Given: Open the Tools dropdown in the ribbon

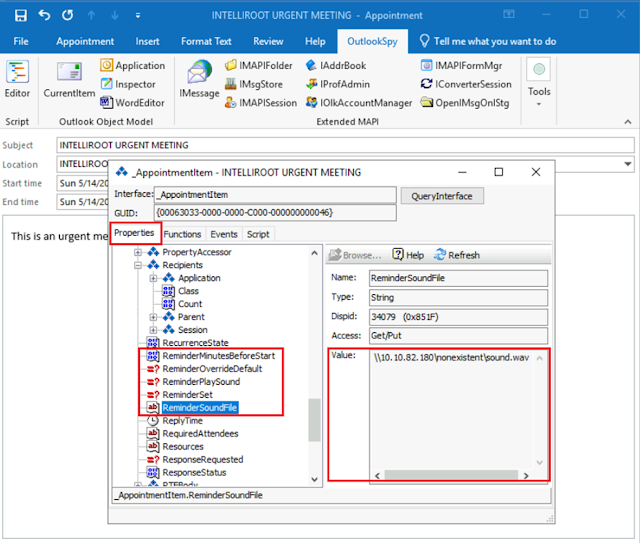Looking at the screenshot, I should 539,83.
